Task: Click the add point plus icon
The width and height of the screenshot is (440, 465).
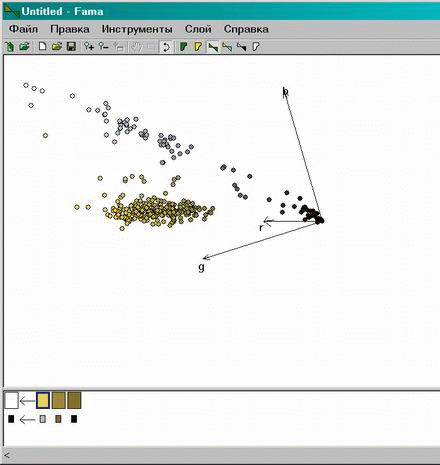Action: [89, 47]
